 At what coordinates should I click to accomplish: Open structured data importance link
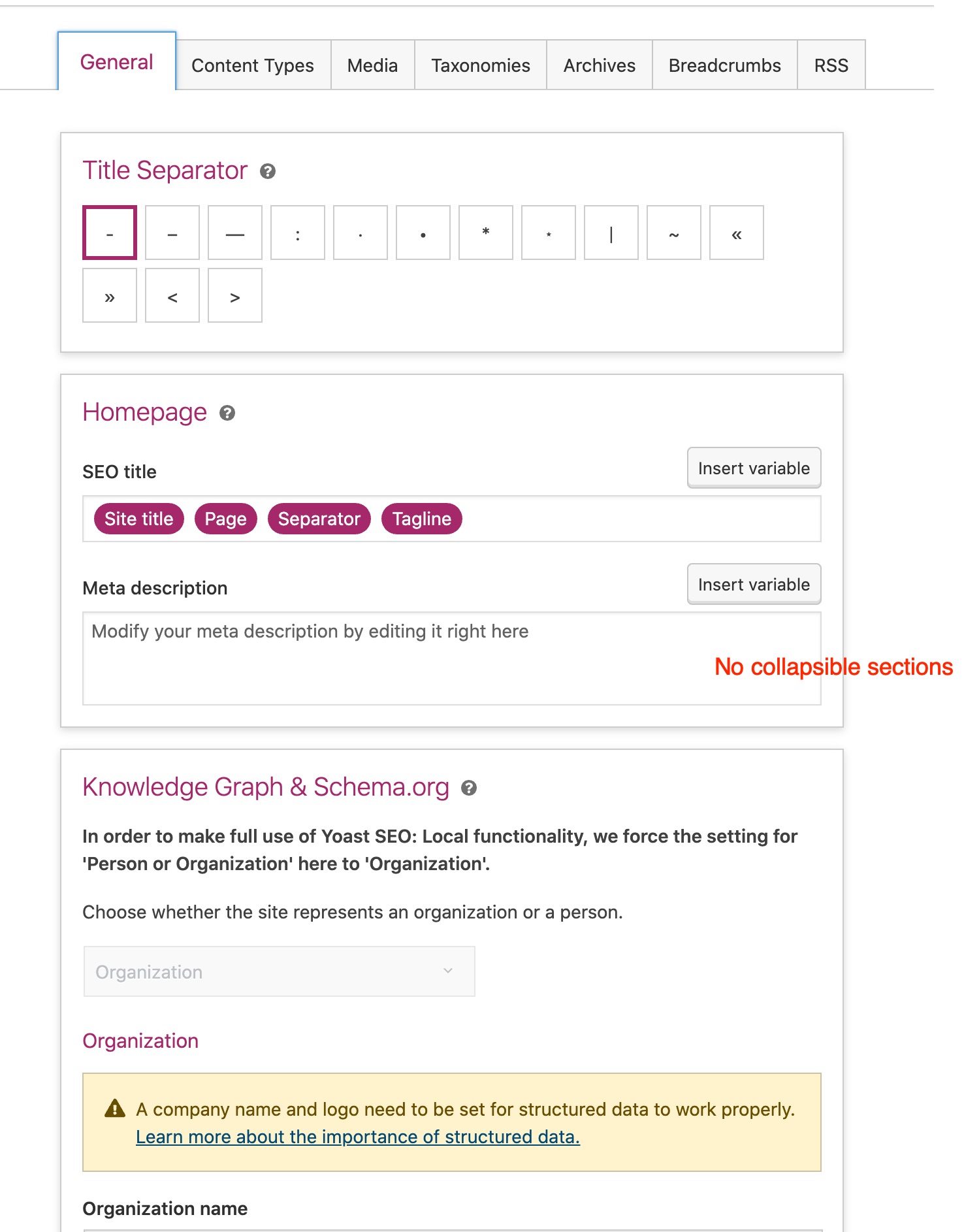click(358, 1137)
